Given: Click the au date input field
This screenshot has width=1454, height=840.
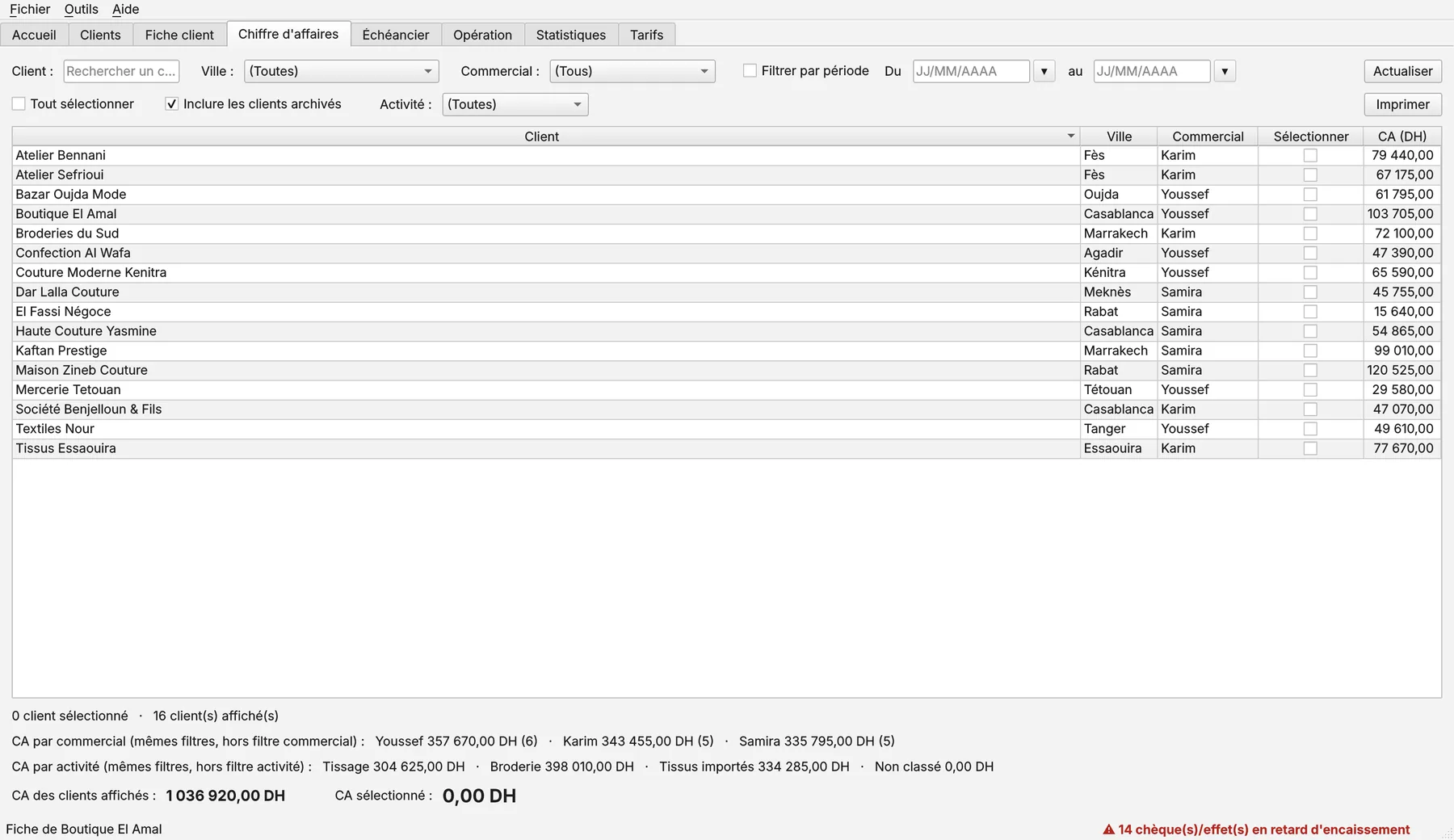Looking at the screenshot, I should pos(1152,71).
